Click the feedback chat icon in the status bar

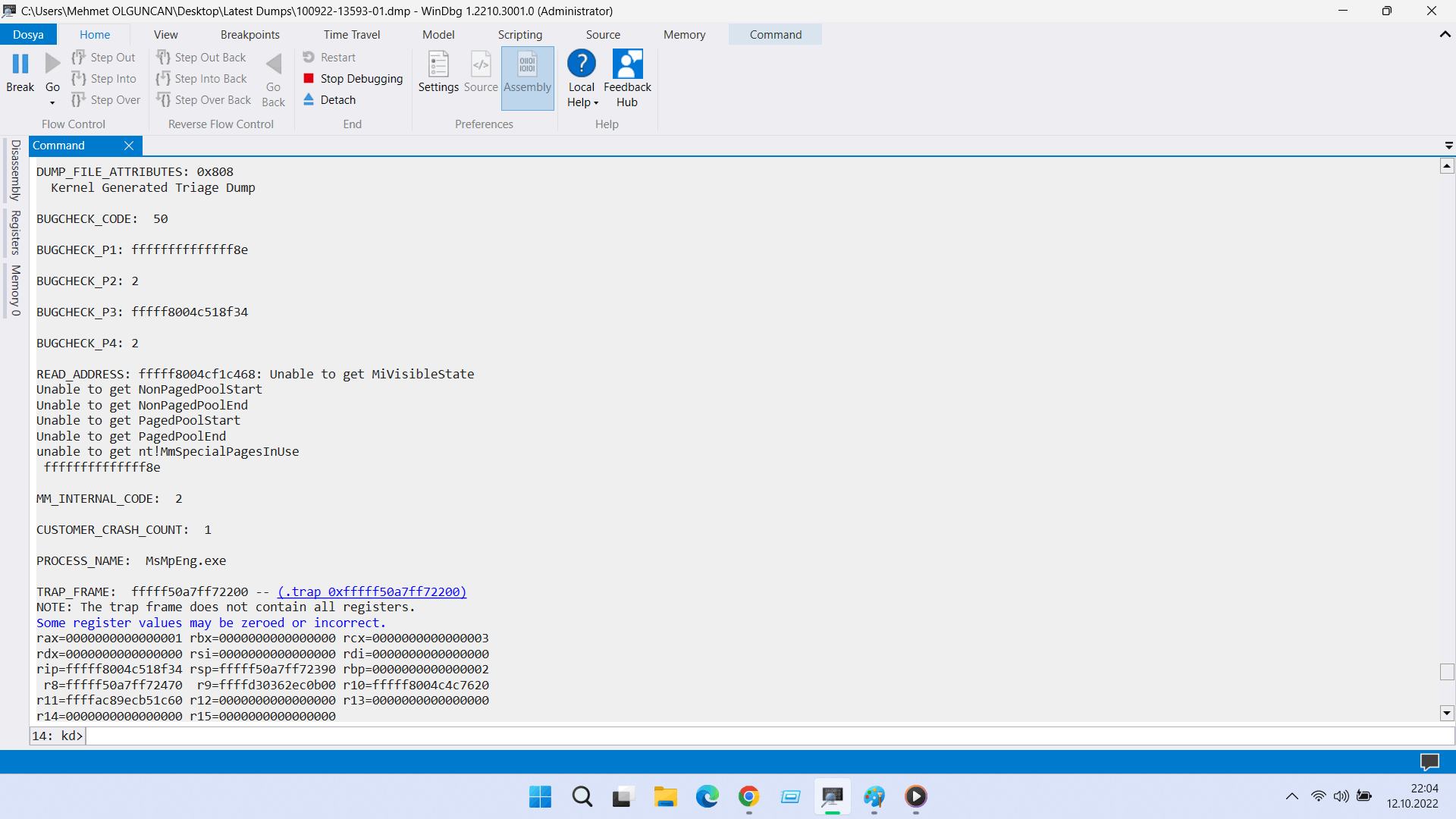point(1429,761)
